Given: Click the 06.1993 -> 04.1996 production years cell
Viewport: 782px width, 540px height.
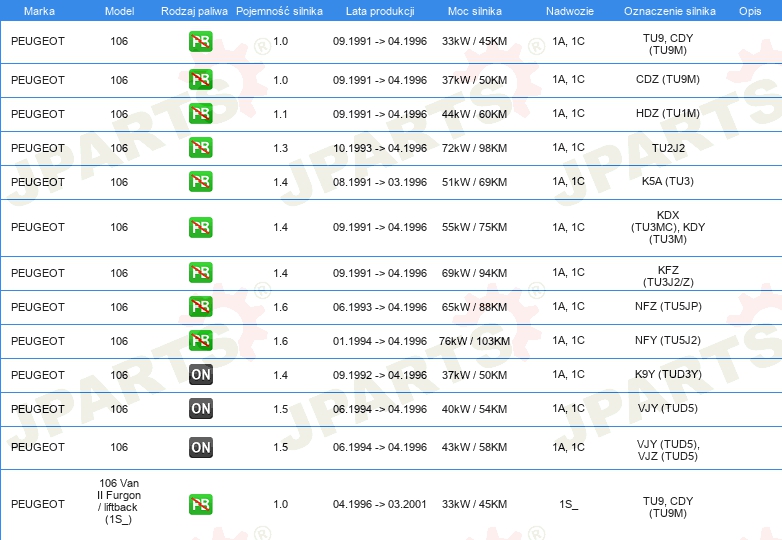Looking at the screenshot, I should pyautogui.click(x=380, y=307).
